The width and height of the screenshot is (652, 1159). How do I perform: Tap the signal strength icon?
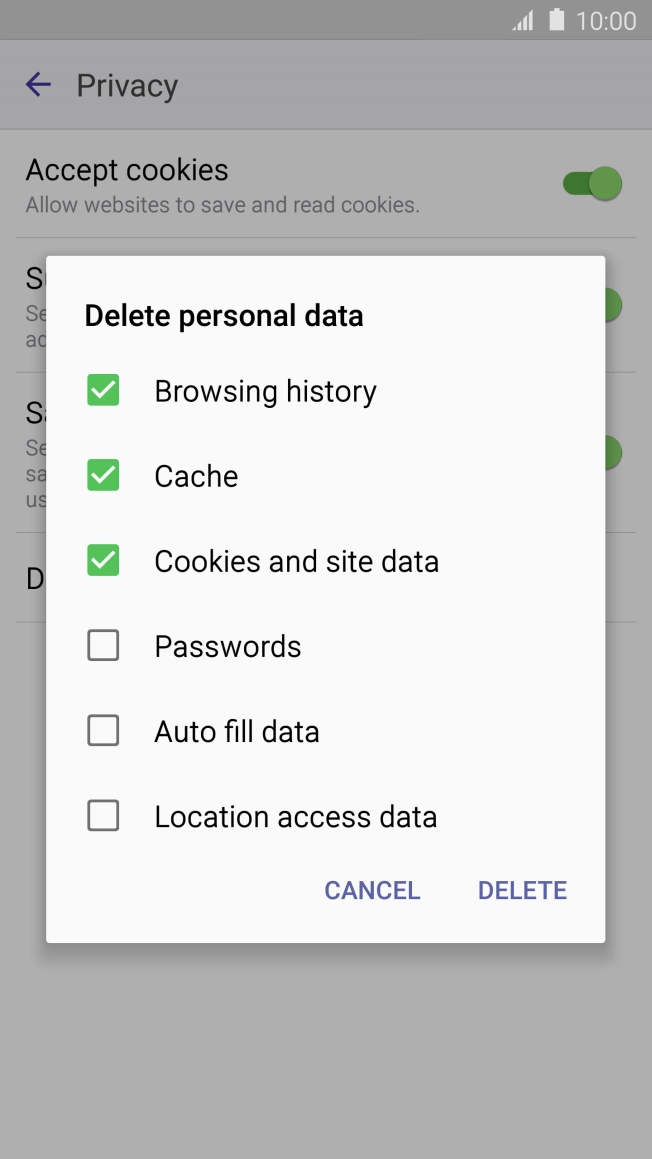tap(521, 19)
